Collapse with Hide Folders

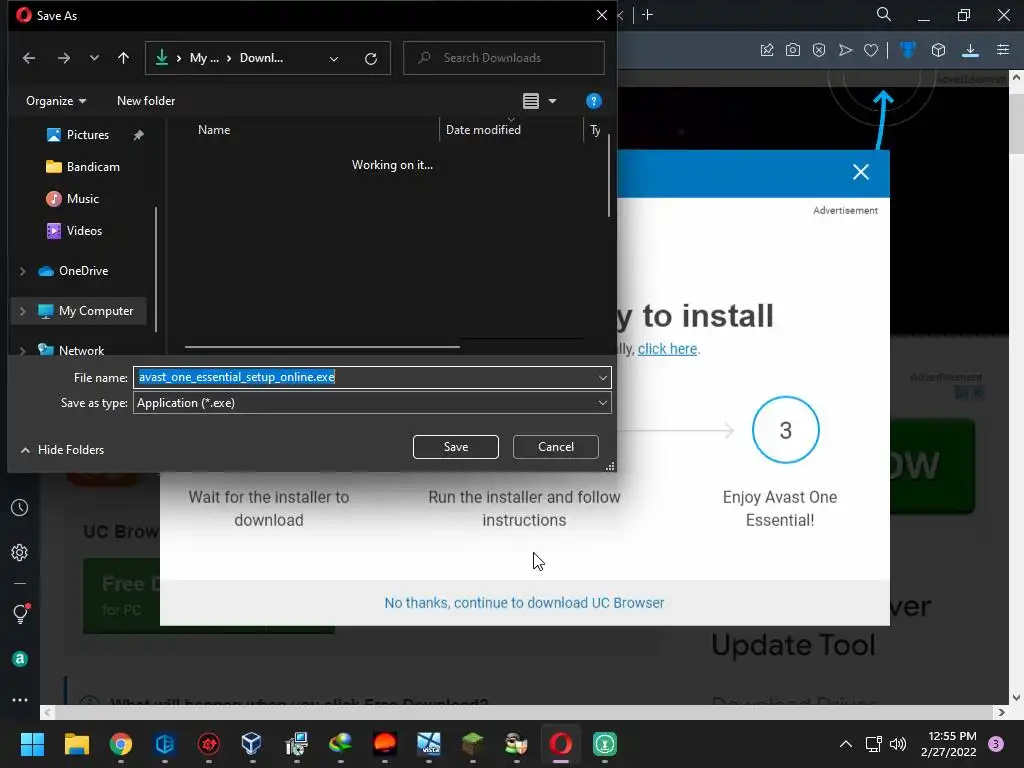63,449
